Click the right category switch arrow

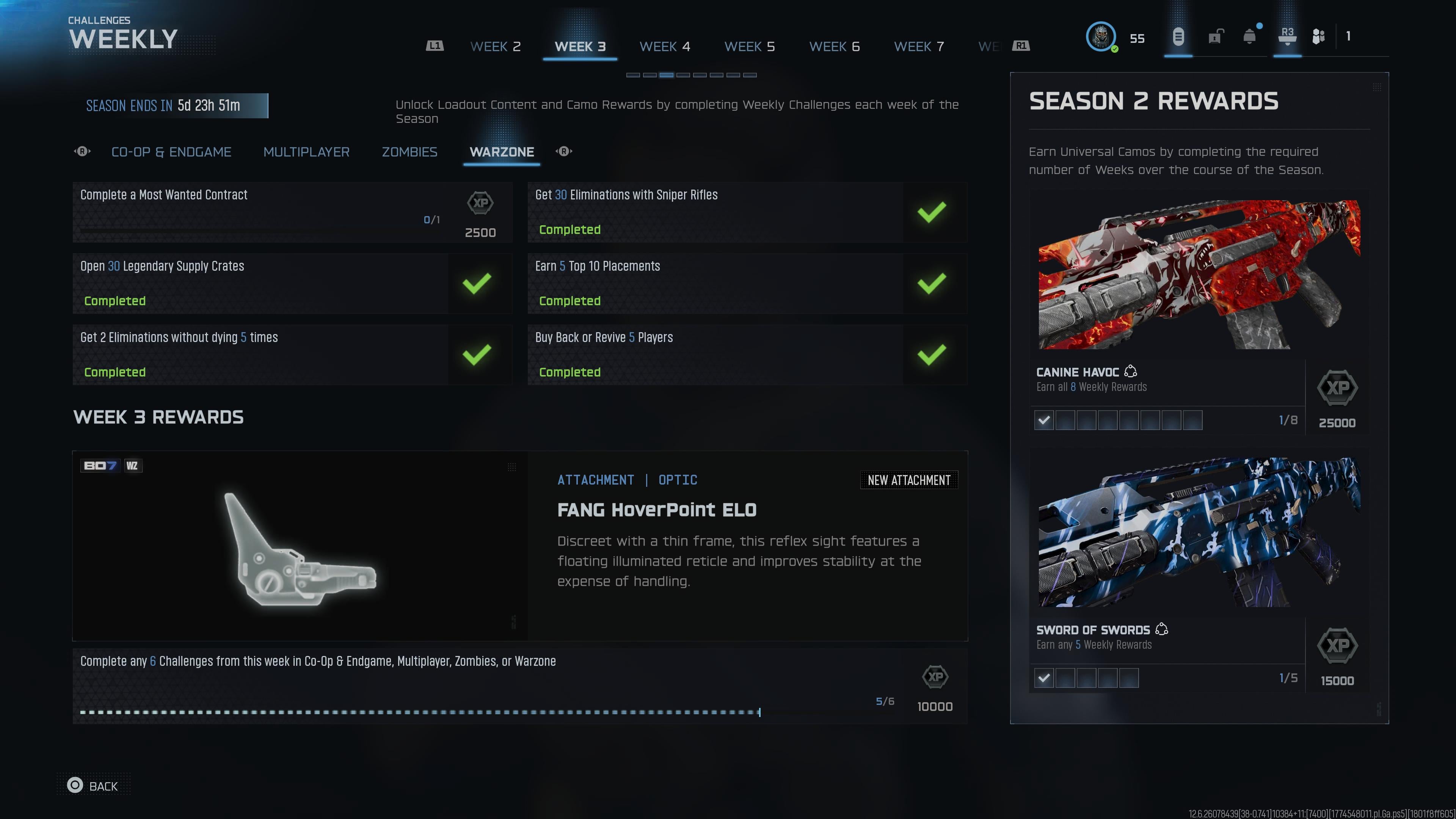[x=564, y=152]
